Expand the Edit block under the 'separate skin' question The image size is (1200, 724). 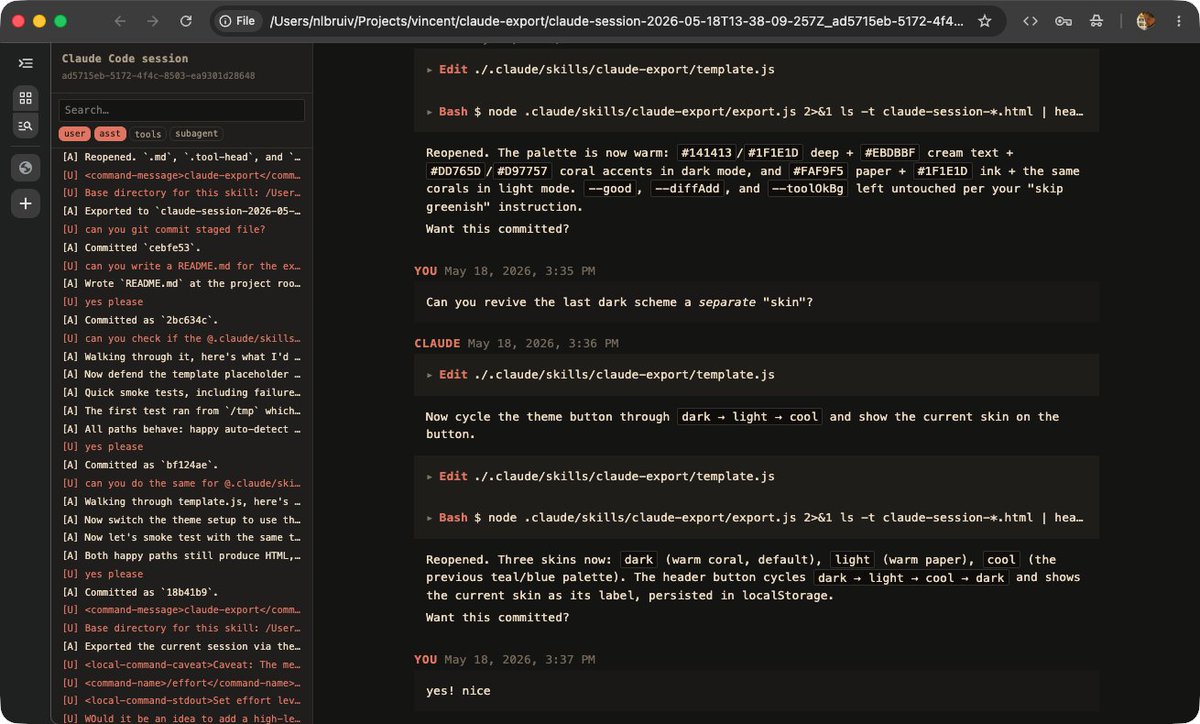[757, 375]
